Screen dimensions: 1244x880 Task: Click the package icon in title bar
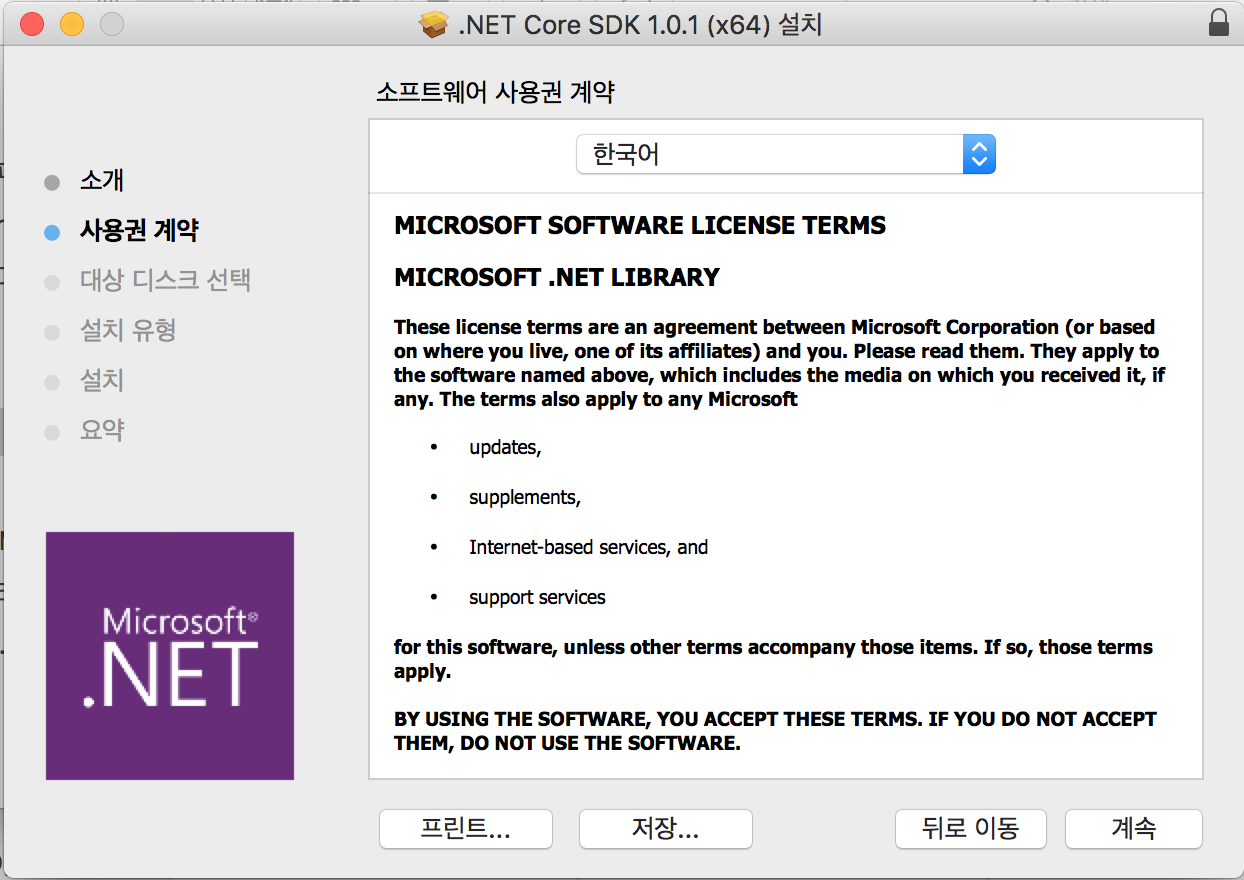coord(433,24)
